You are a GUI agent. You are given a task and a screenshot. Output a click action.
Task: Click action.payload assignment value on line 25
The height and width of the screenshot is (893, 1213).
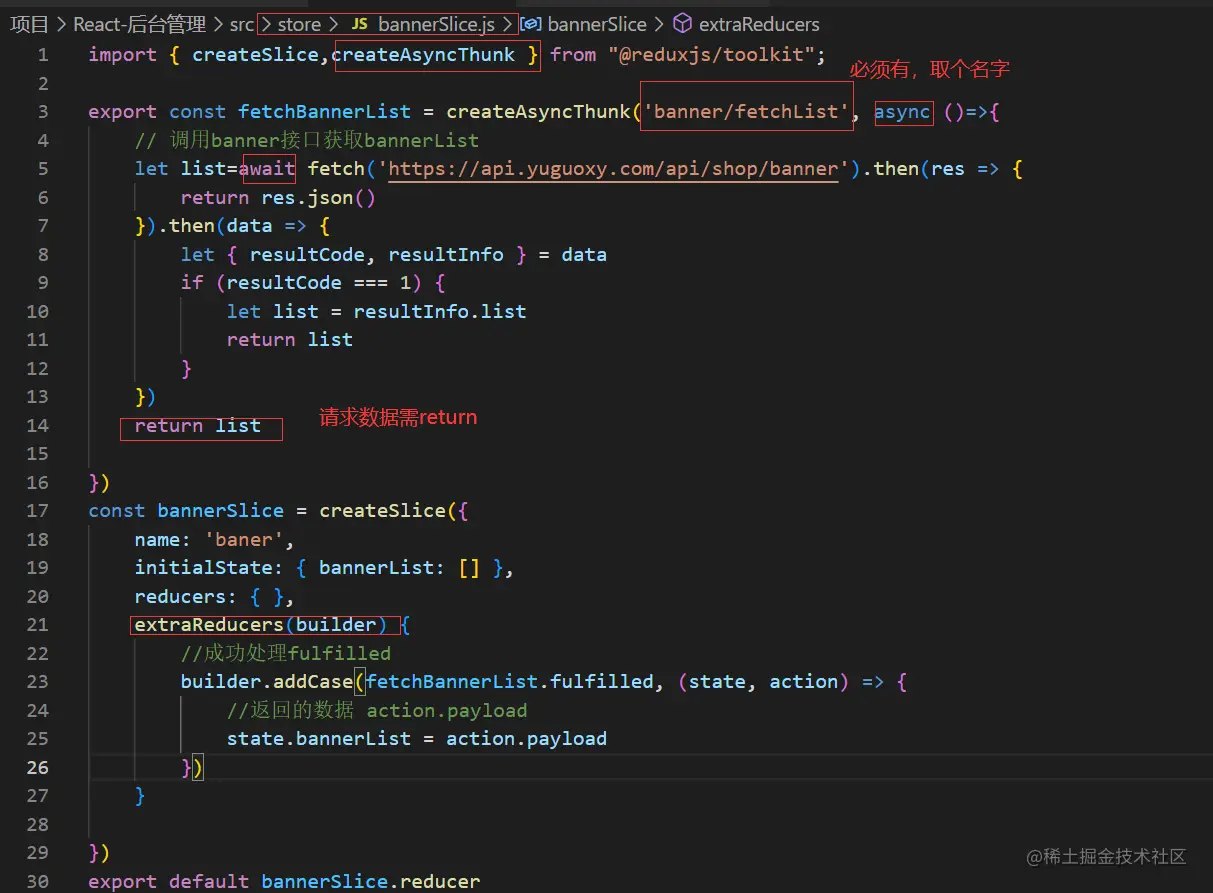(526, 738)
